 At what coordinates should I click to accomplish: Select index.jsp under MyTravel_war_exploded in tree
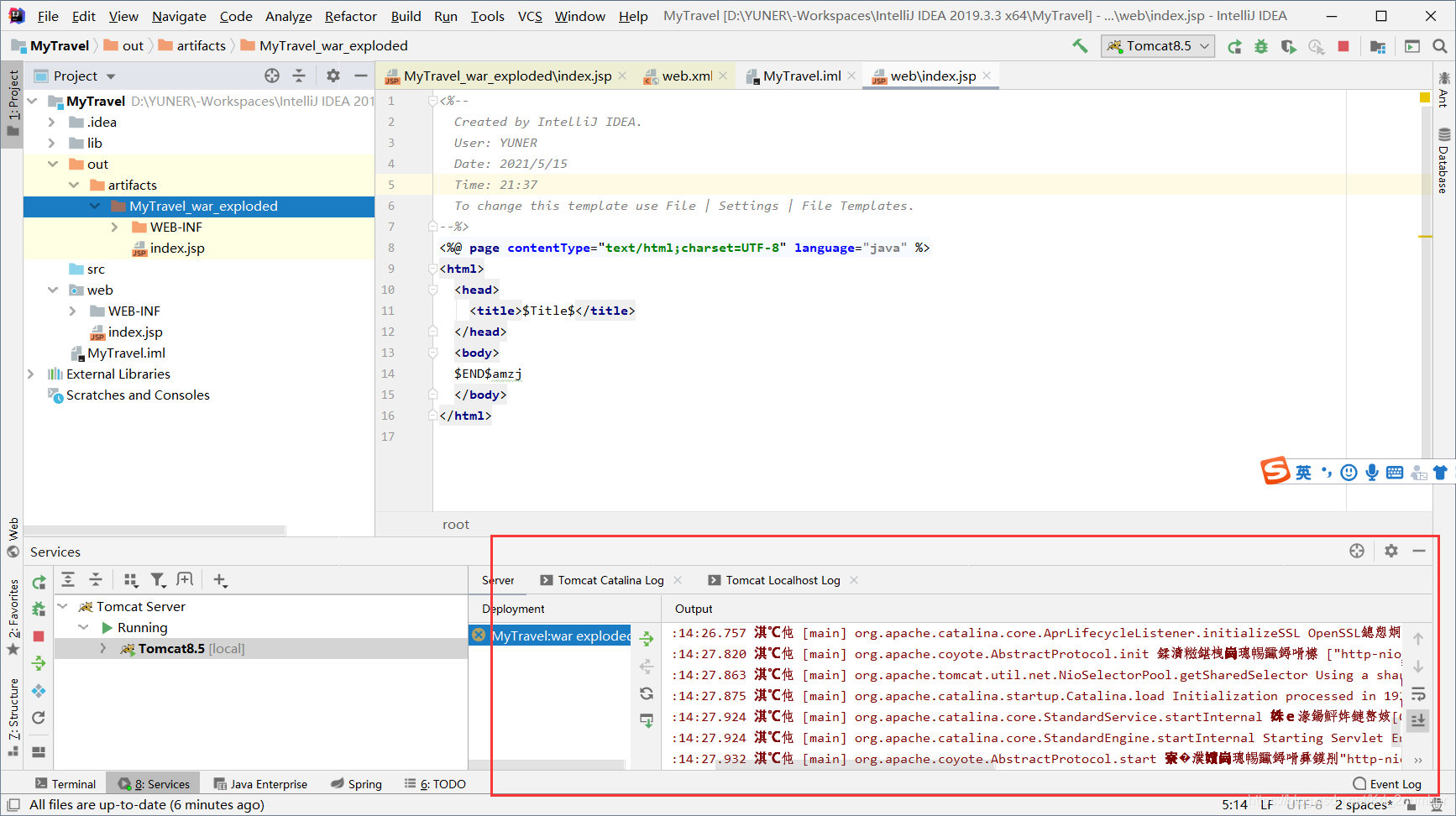pos(168,248)
